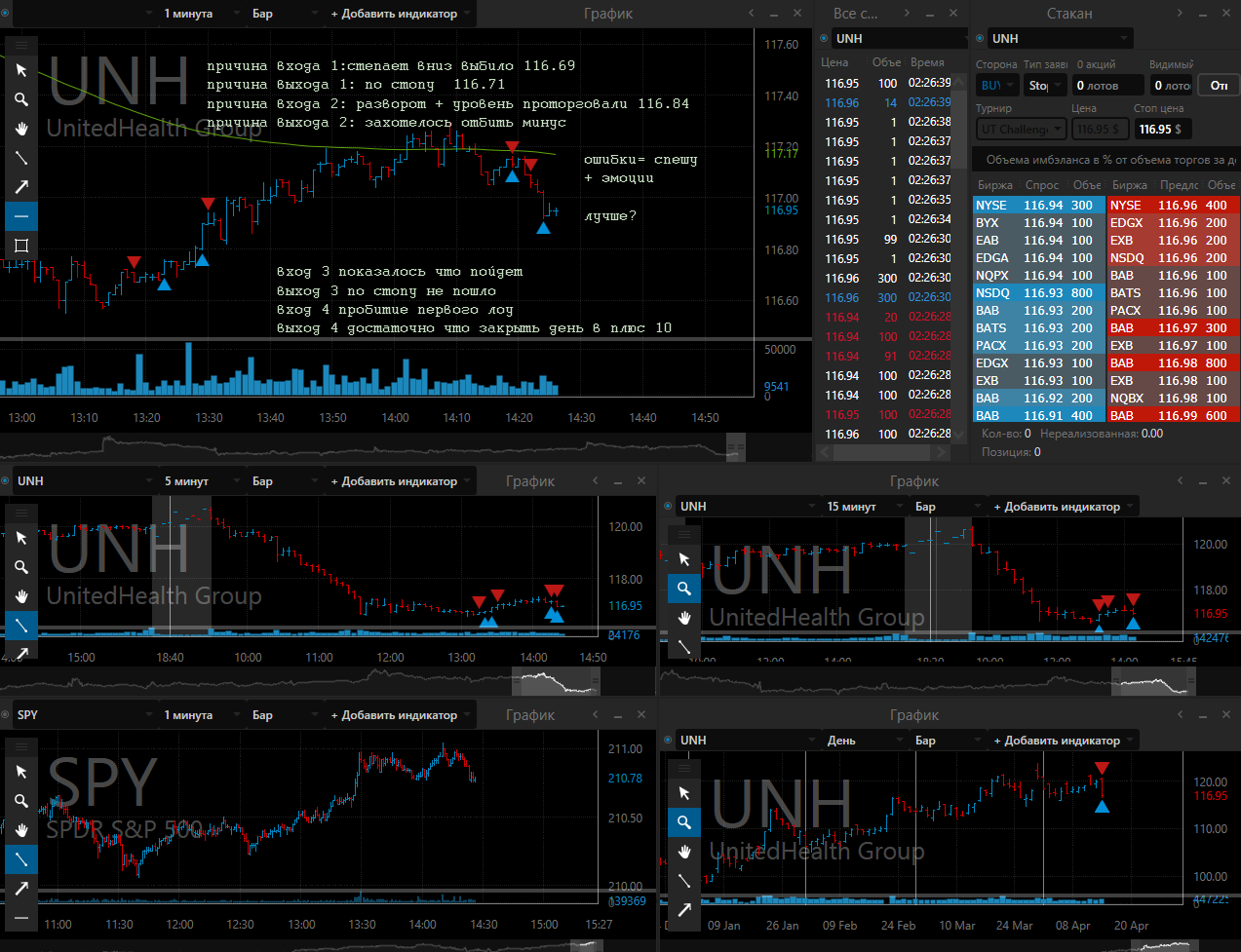Viewport: 1241px width, 952px height.
Task: Expand the 15 минут timeframe dropdown
Action: coord(864,507)
